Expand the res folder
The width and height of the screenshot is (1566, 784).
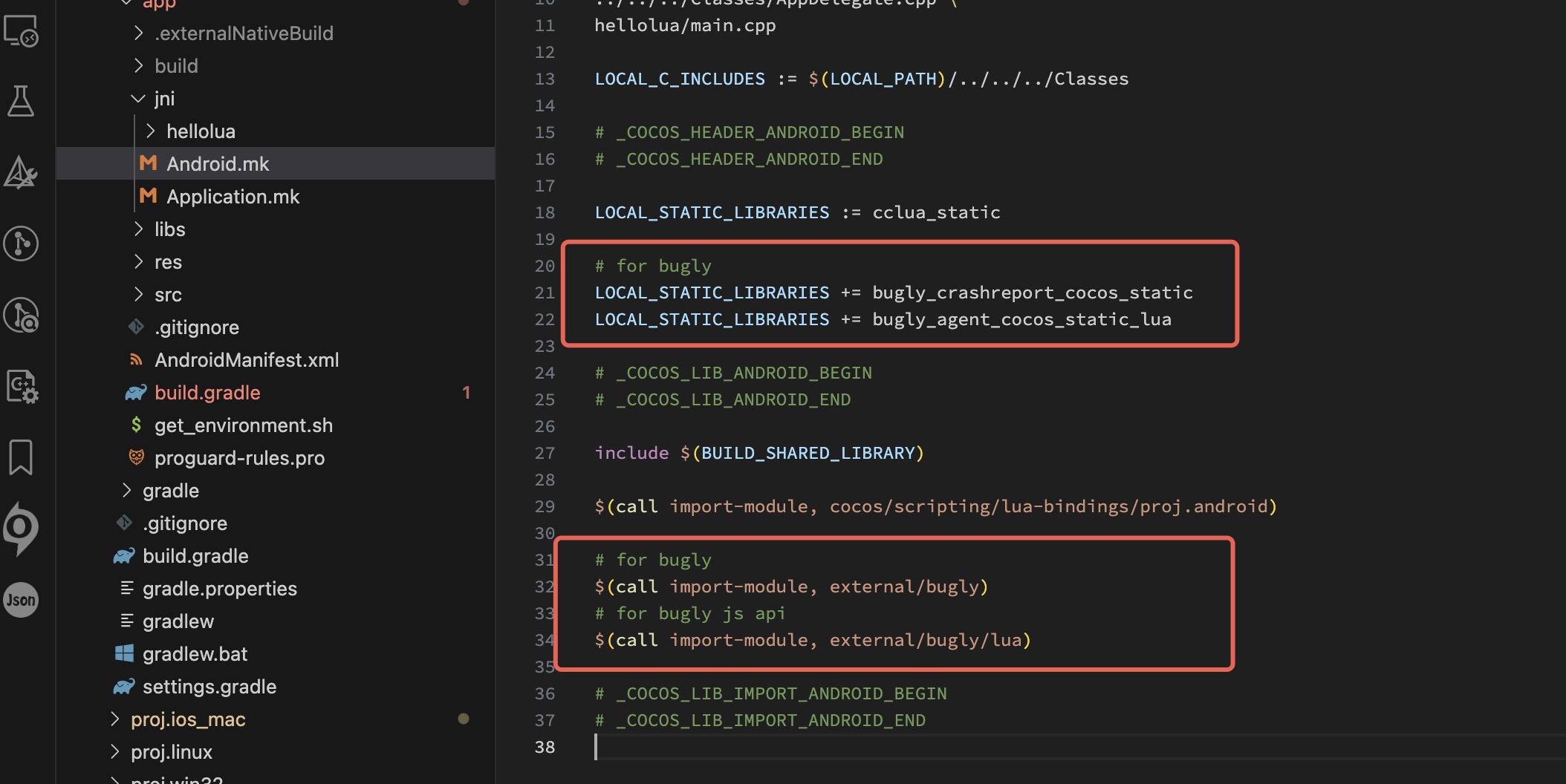pyautogui.click(x=138, y=261)
